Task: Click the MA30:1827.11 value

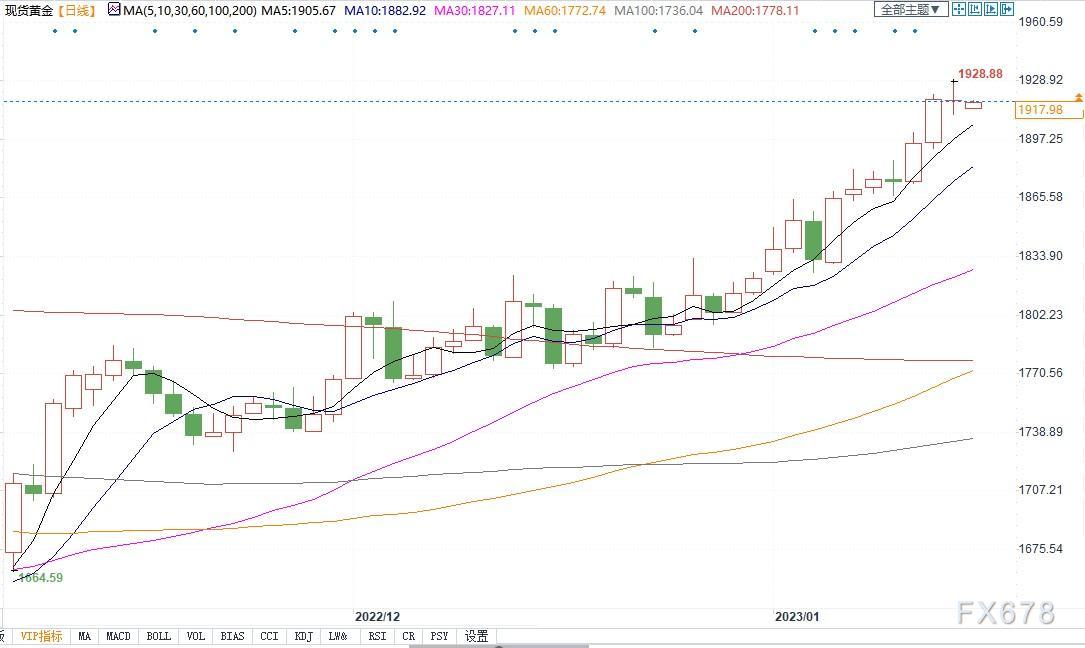Action: (x=475, y=10)
